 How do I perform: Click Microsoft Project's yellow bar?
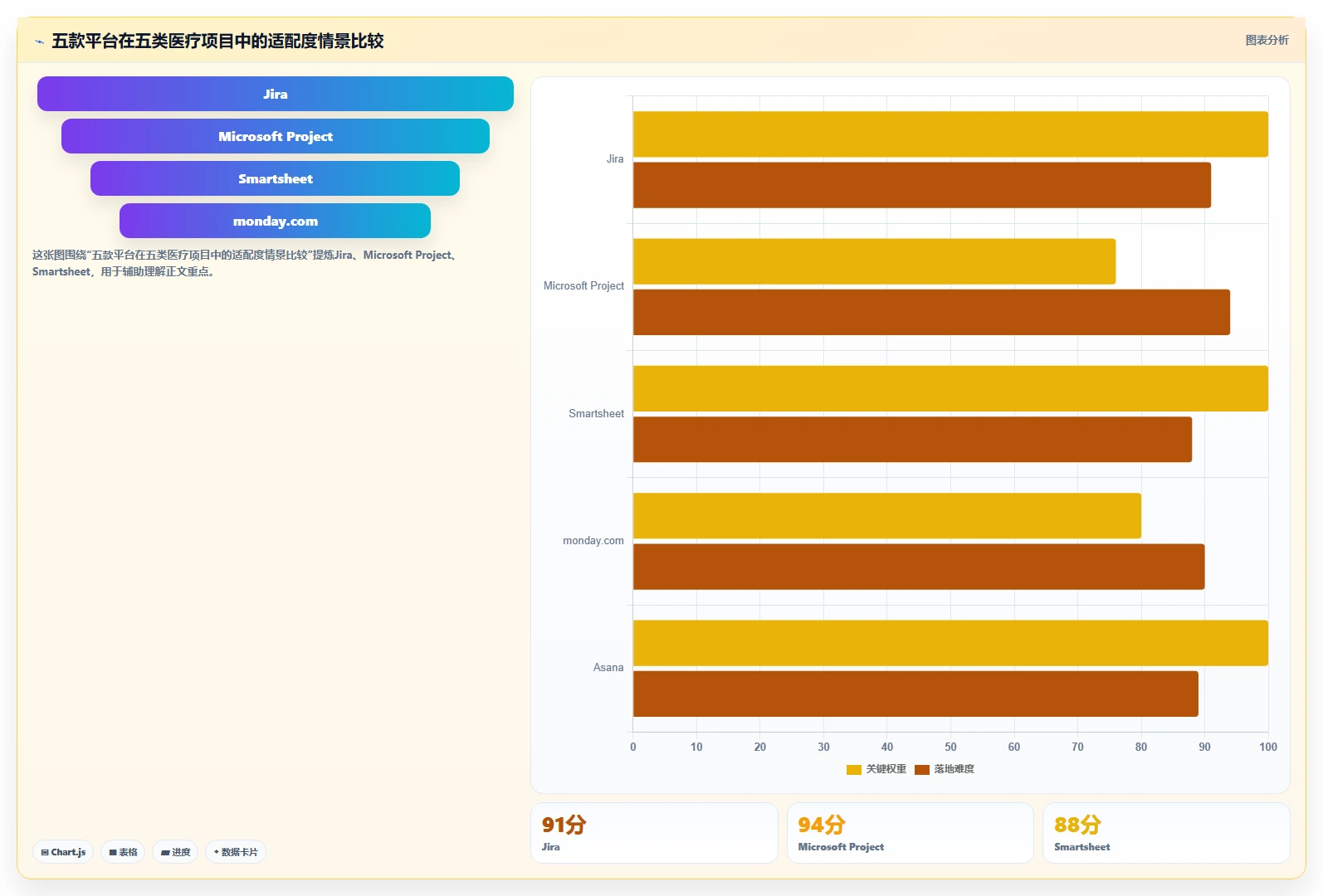(x=874, y=261)
